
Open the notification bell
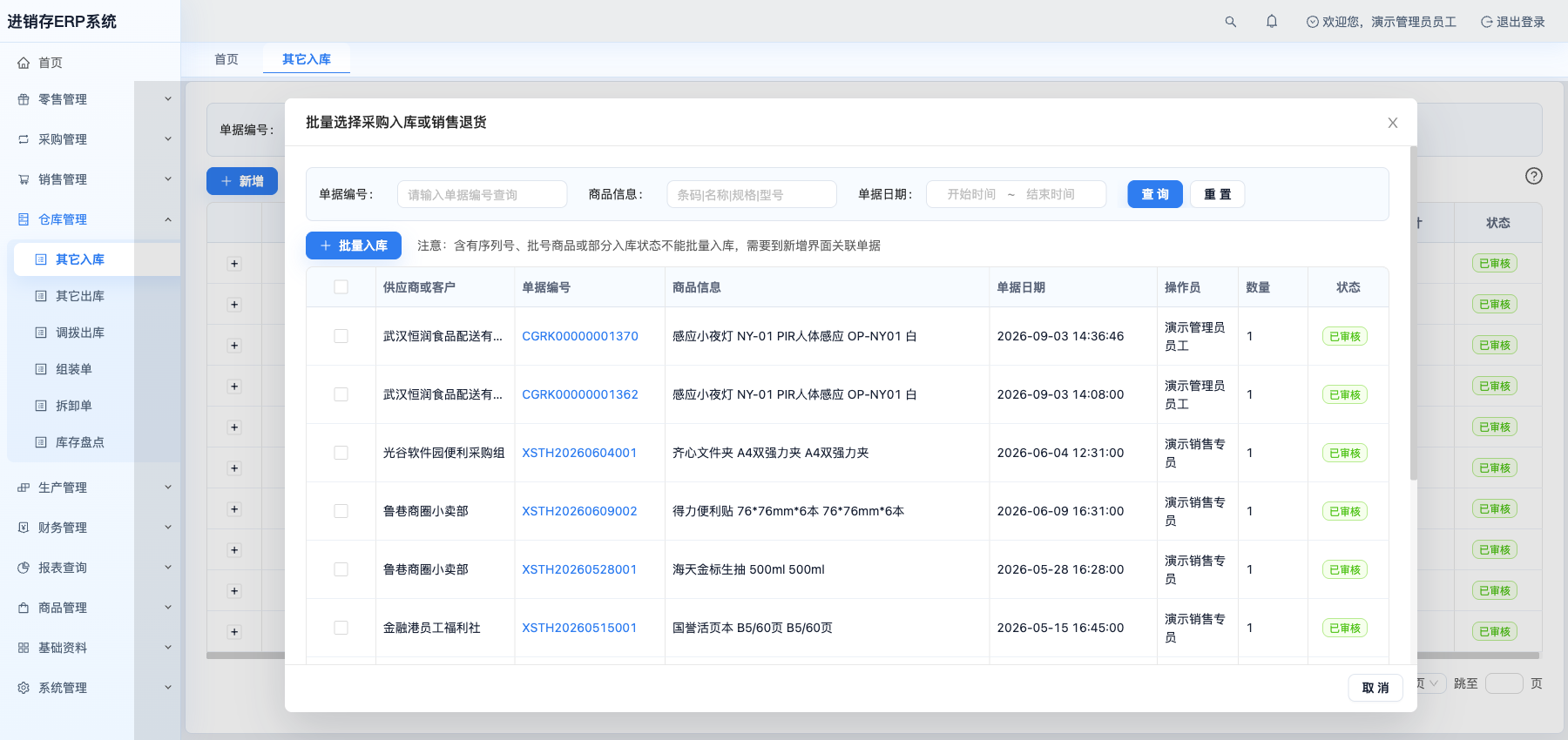click(x=1272, y=22)
